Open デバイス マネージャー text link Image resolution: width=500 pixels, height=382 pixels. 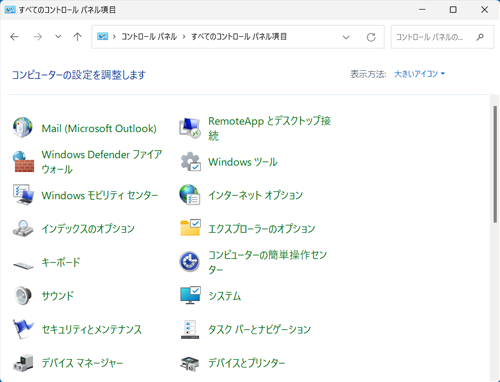coord(82,363)
